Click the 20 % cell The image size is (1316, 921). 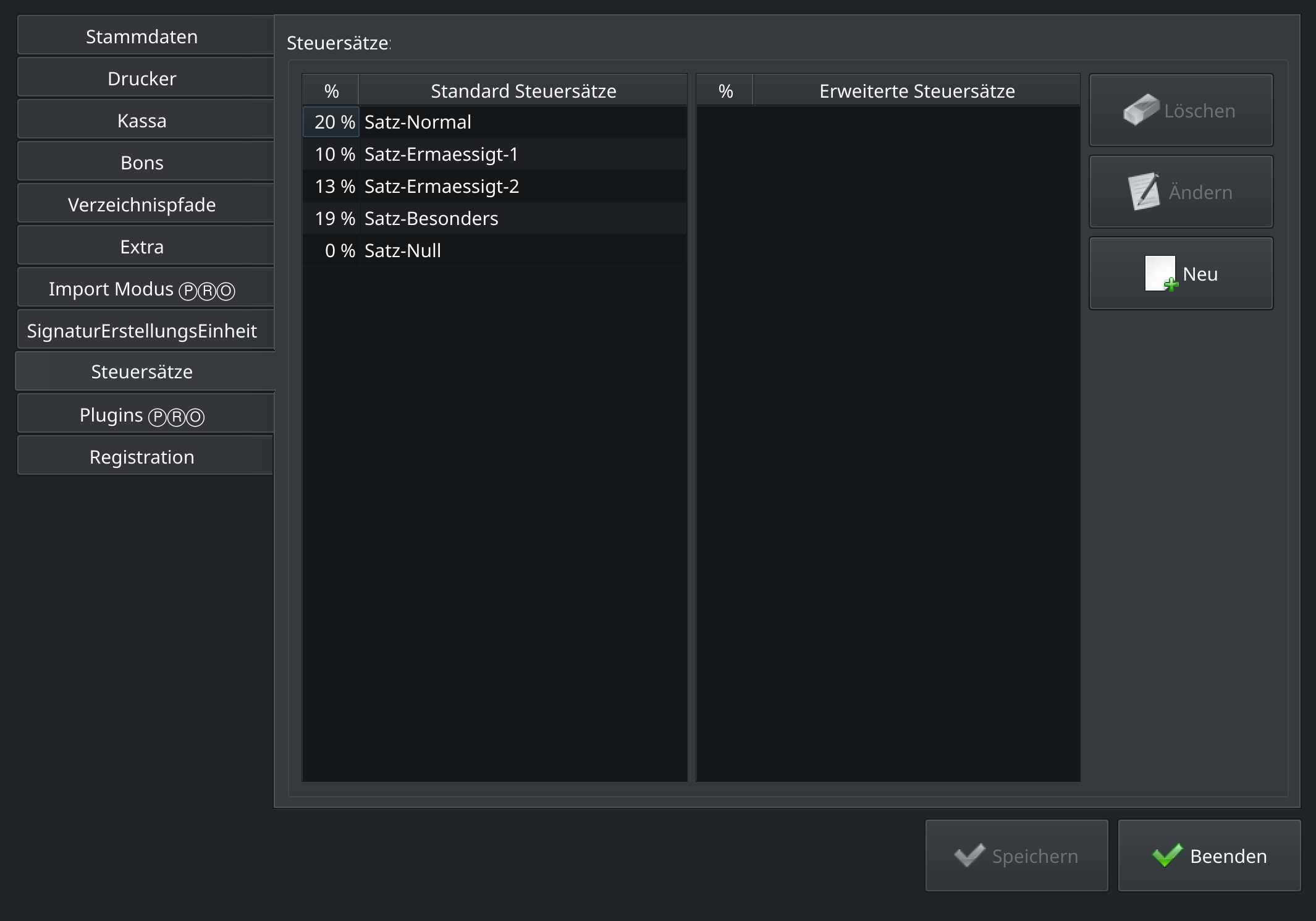pyautogui.click(x=331, y=122)
